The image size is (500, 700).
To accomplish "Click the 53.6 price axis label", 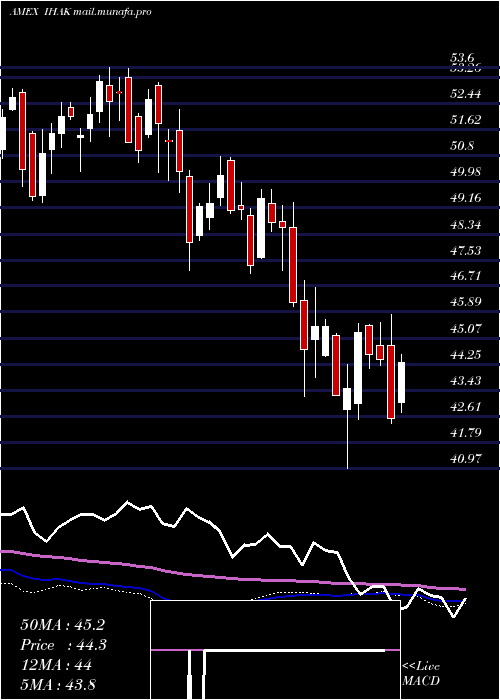I will [x=462, y=58].
